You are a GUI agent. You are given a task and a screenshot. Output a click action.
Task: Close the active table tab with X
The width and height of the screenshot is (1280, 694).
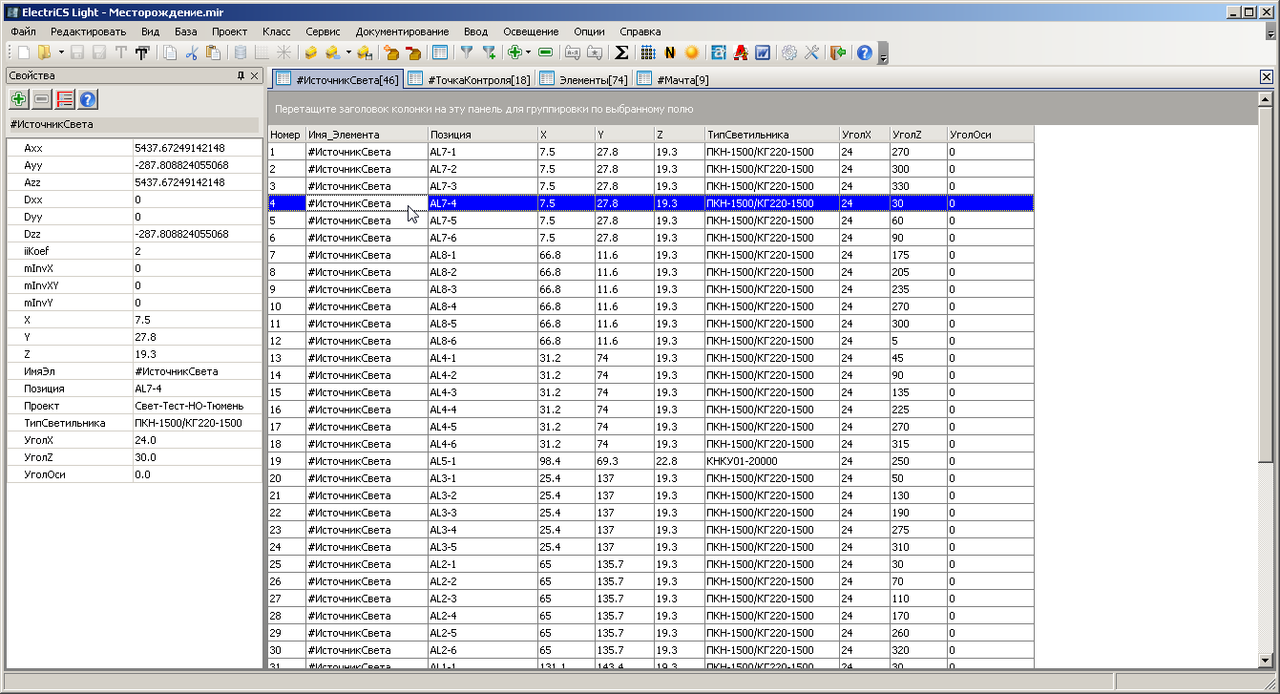[1266, 78]
